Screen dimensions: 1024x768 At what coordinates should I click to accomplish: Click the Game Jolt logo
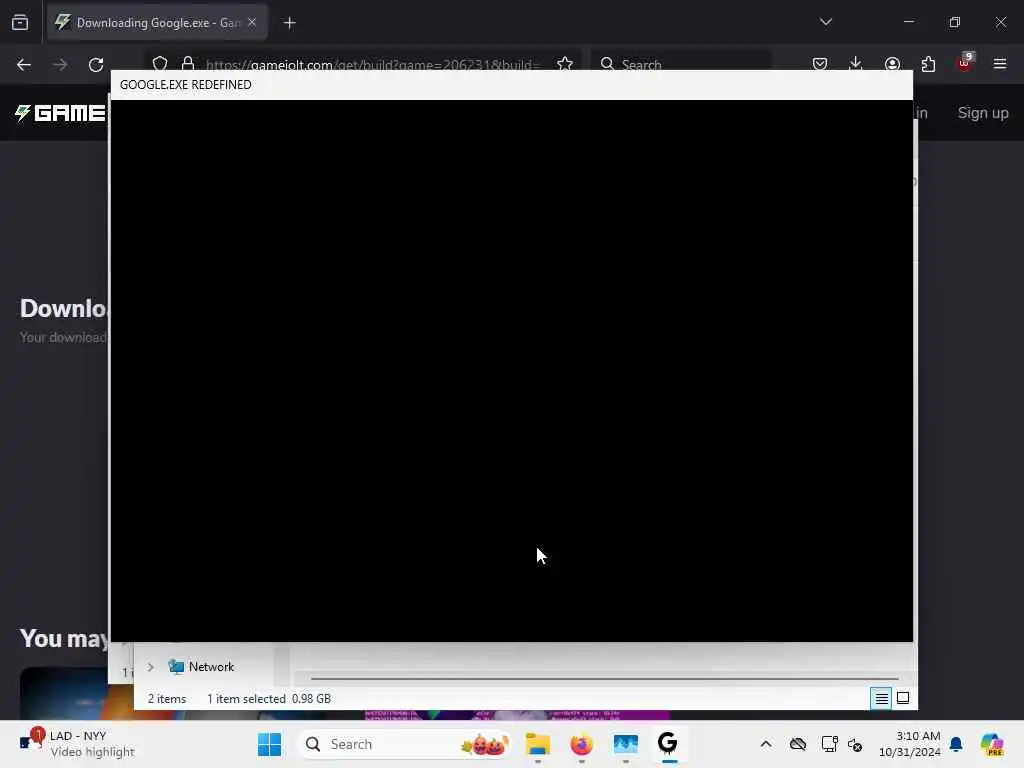(x=60, y=113)
